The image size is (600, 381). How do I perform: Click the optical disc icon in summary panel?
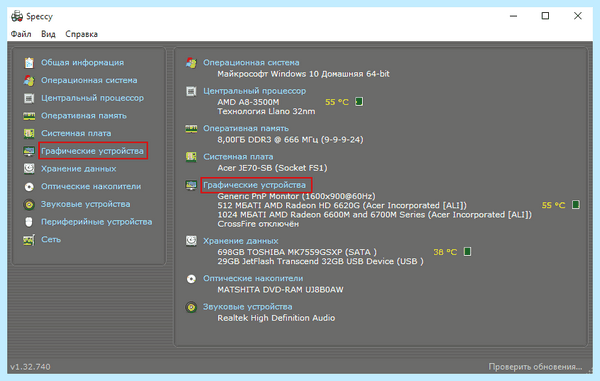(191, 279)
